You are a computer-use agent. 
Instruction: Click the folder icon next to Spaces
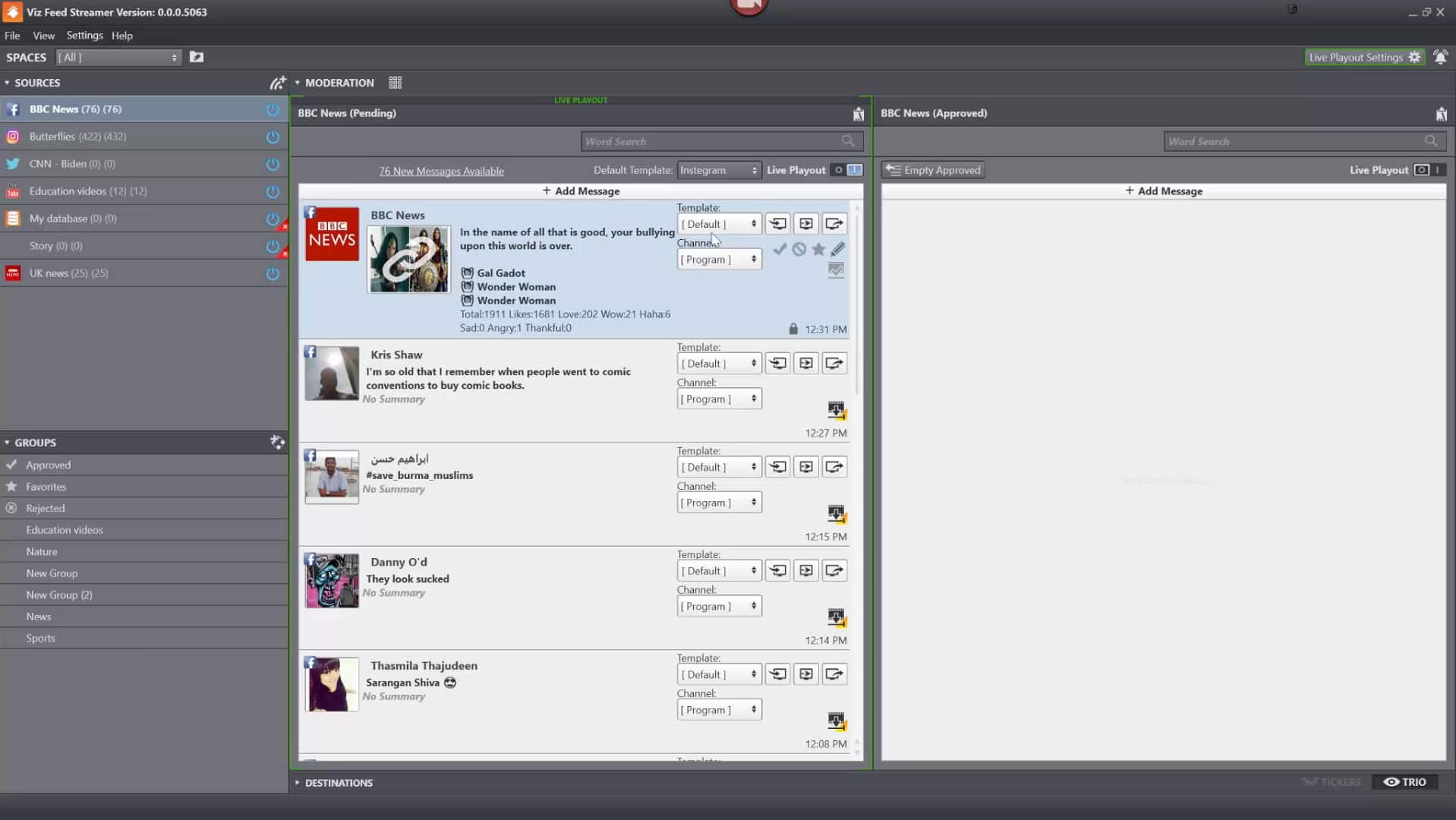click(197, 58)
